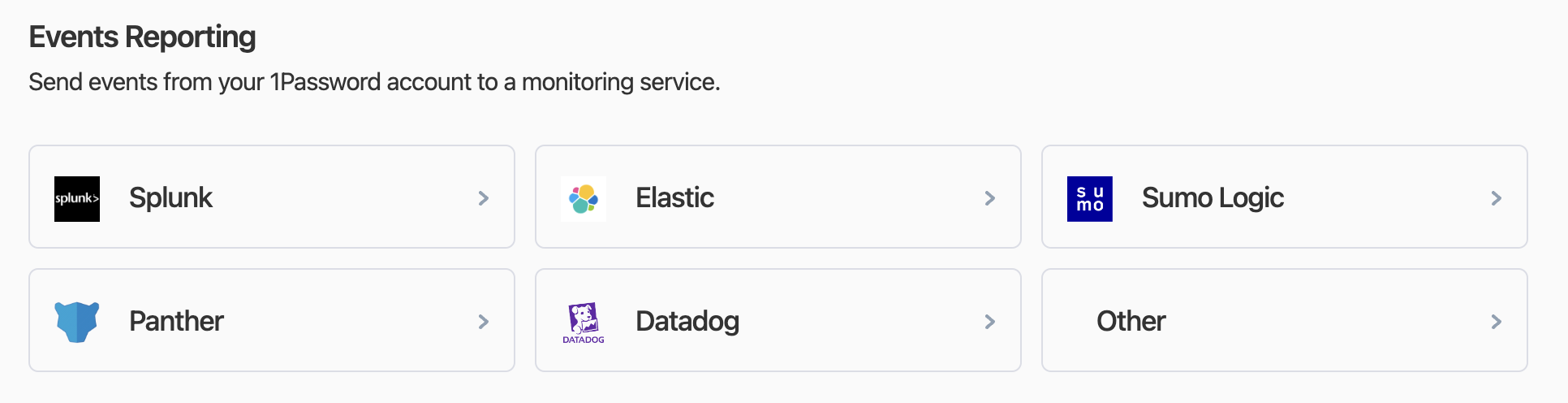The height and width of the screenshot is (403, 1568).
Task: Expand Splunk using its chevron arrow
Action: pos(484,198)
